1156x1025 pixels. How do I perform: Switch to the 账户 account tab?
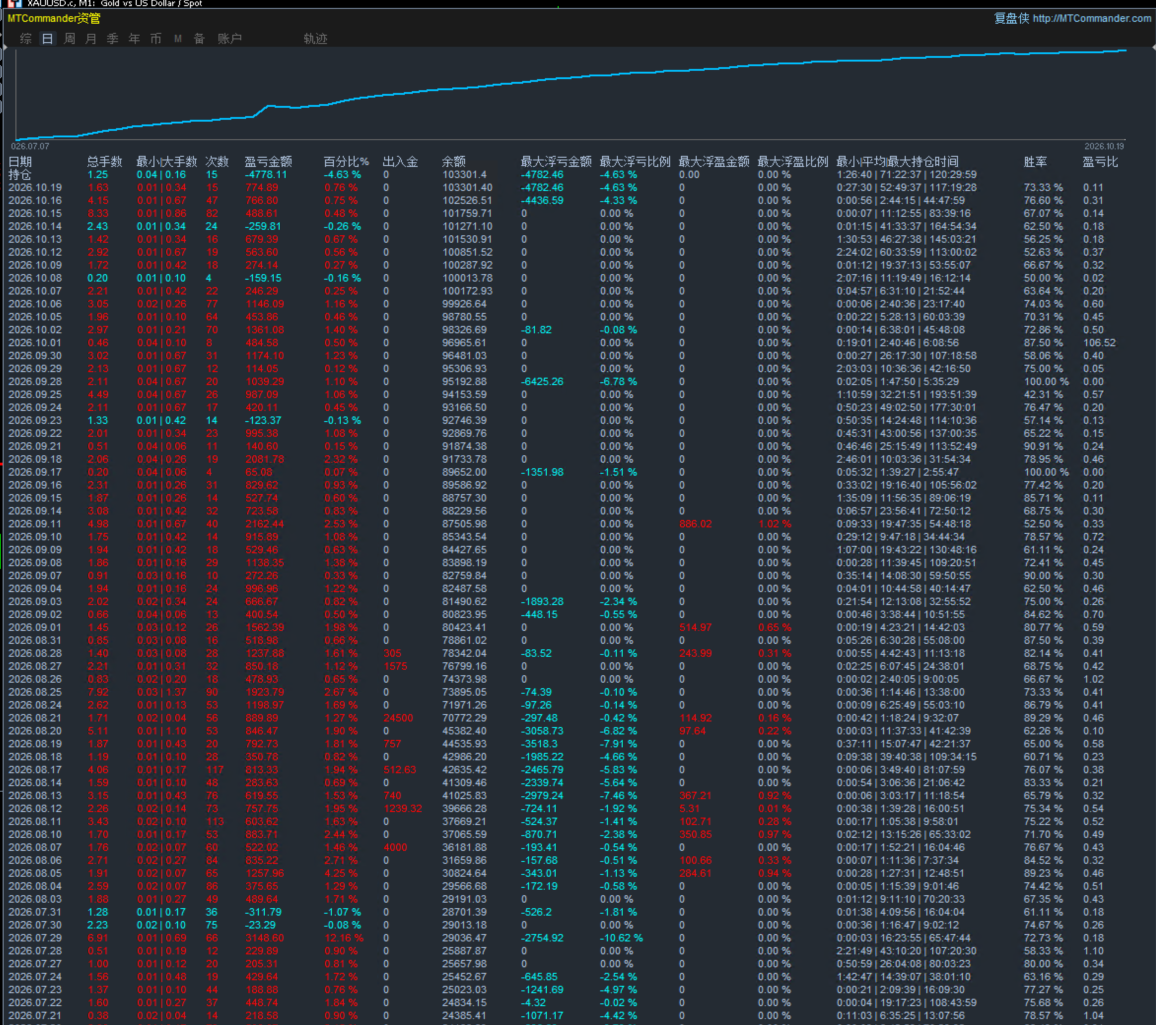pos(229,38)
